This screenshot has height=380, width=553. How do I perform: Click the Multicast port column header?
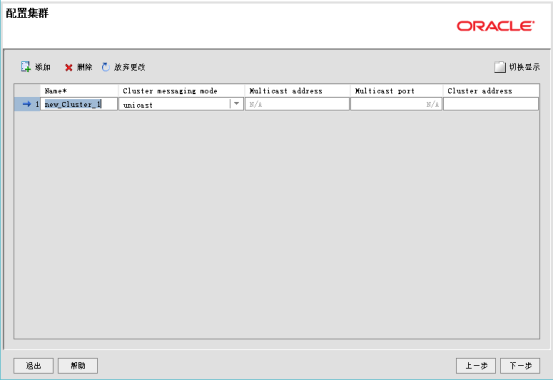tap(396, 91)
